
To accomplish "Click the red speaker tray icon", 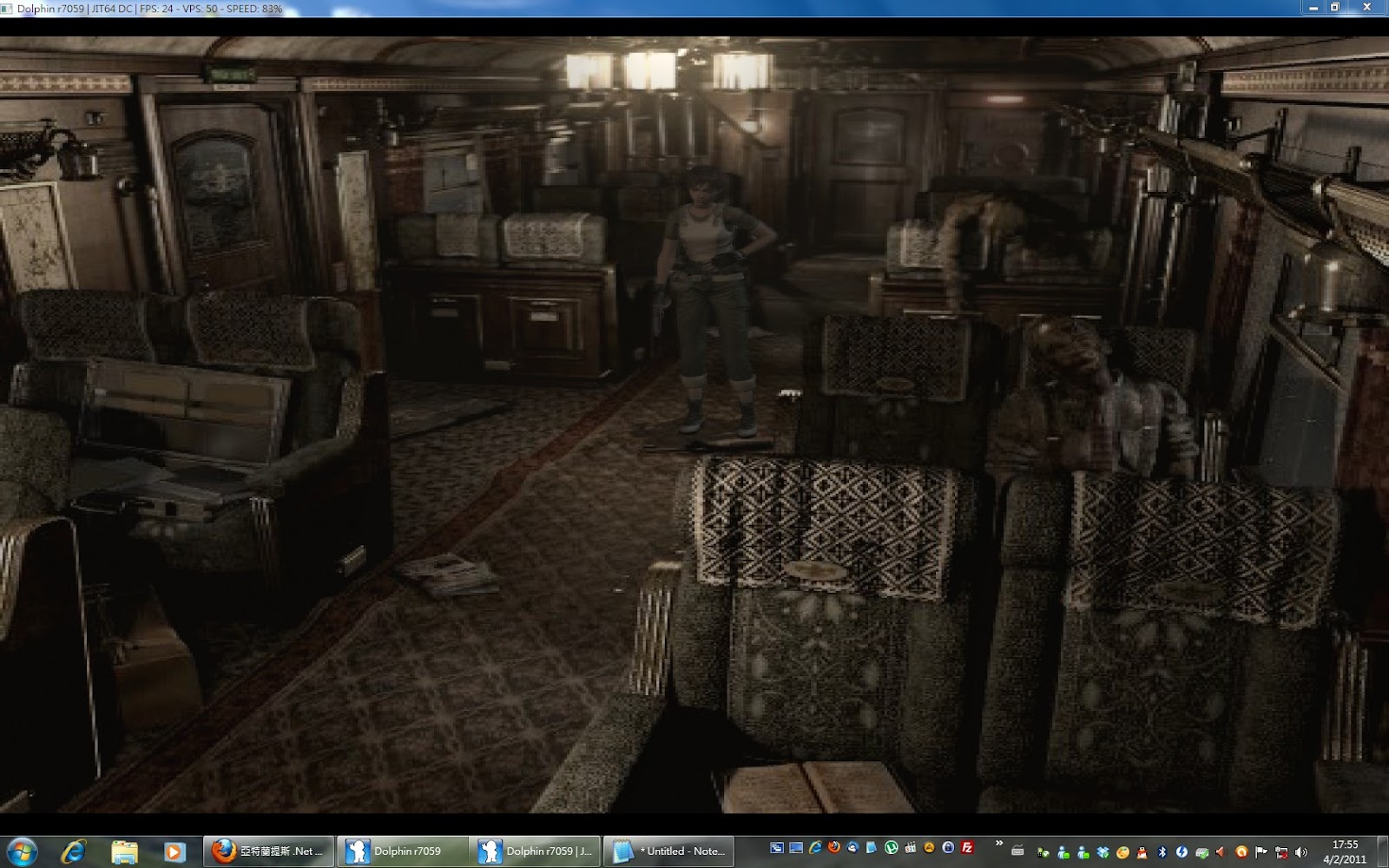I will pyautogui.click(x=1221, y=852).
